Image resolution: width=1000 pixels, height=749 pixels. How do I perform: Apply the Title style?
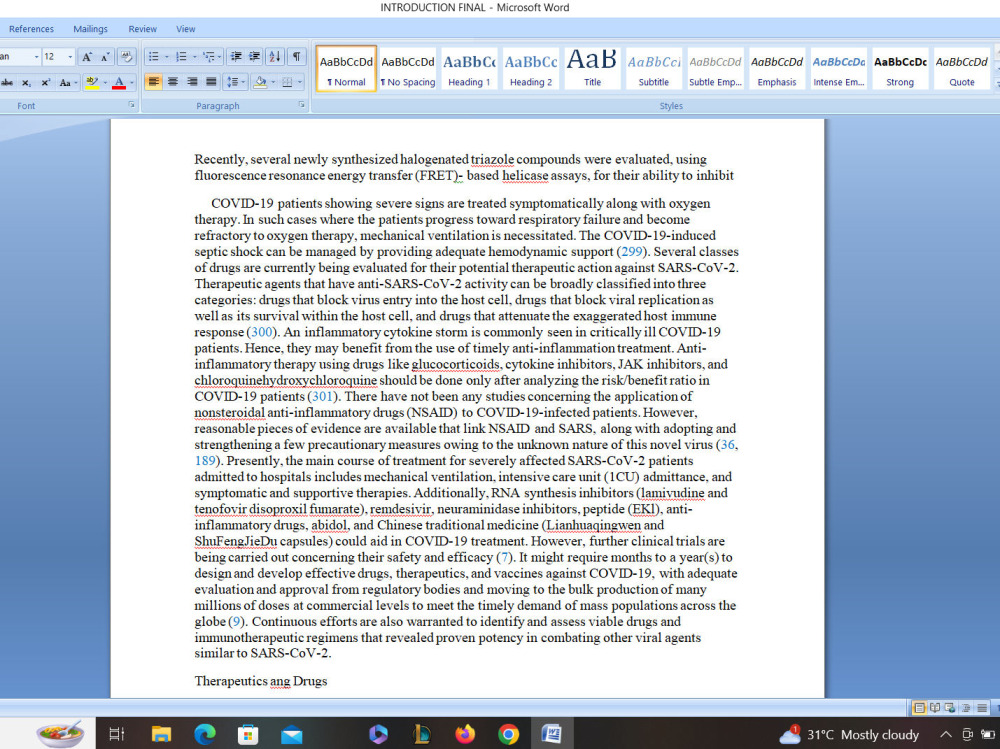coord(592,69)
